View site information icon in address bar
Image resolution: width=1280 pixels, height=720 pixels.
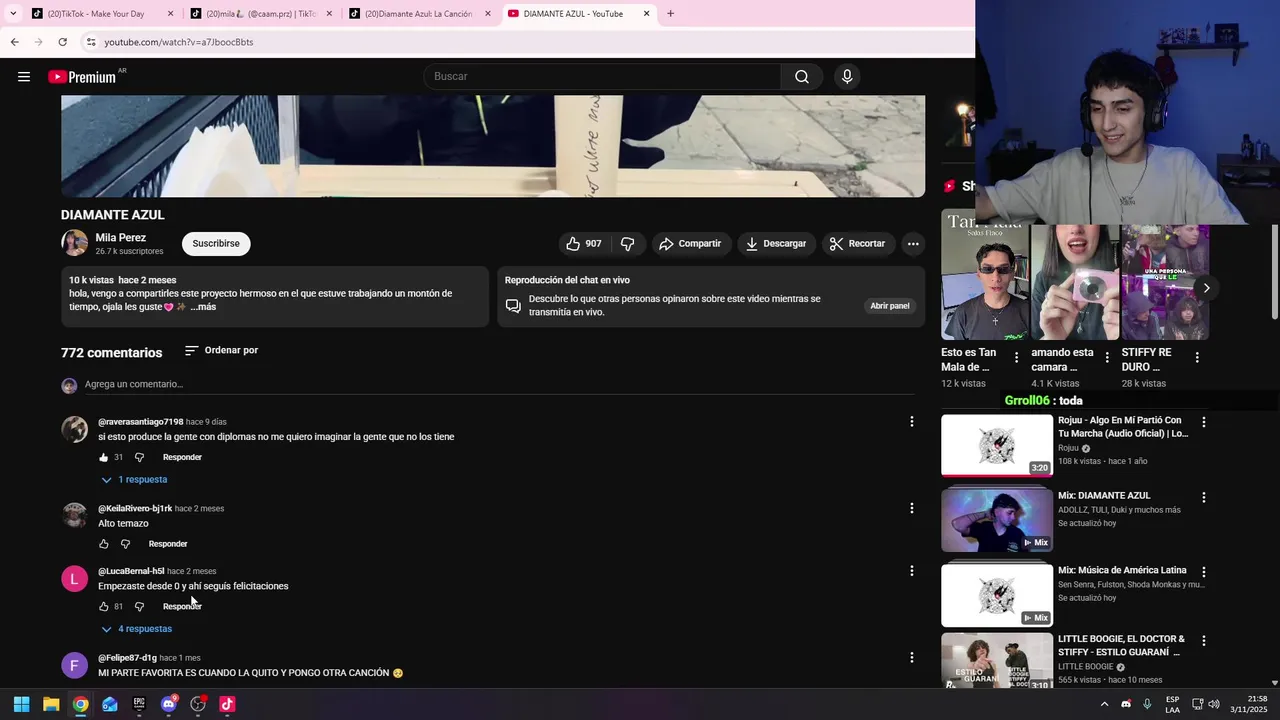pyautogui.click(x=91, y=42)
